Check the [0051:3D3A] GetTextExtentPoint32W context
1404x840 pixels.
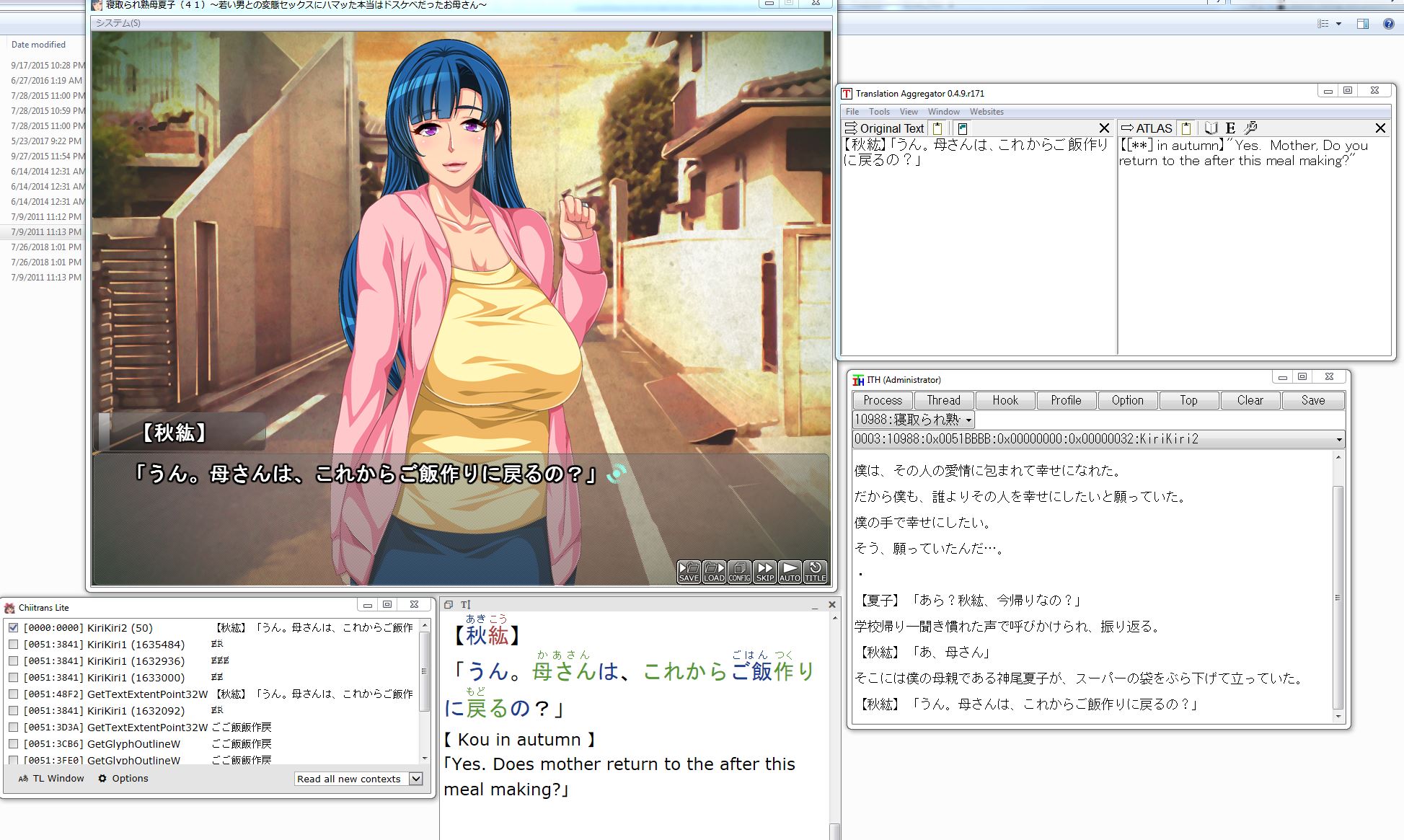(x=14, y=728)
